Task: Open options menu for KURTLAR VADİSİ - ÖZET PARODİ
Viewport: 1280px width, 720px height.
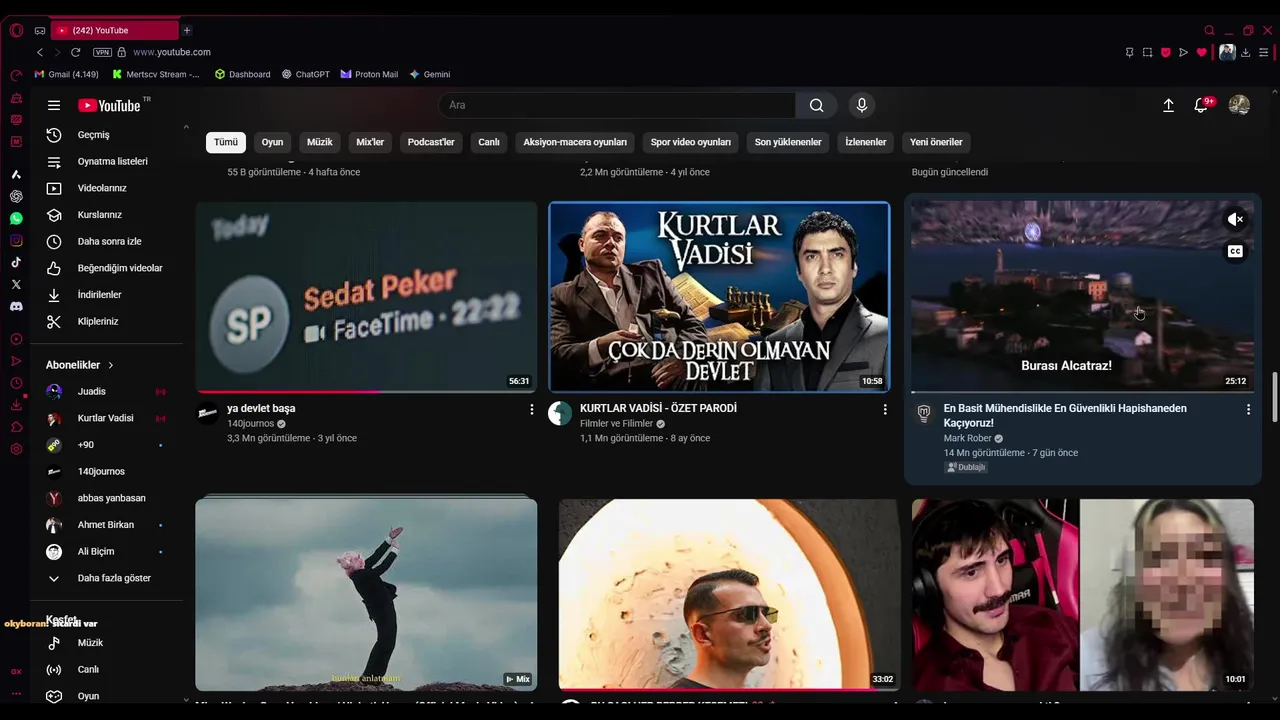Action: 884,409
